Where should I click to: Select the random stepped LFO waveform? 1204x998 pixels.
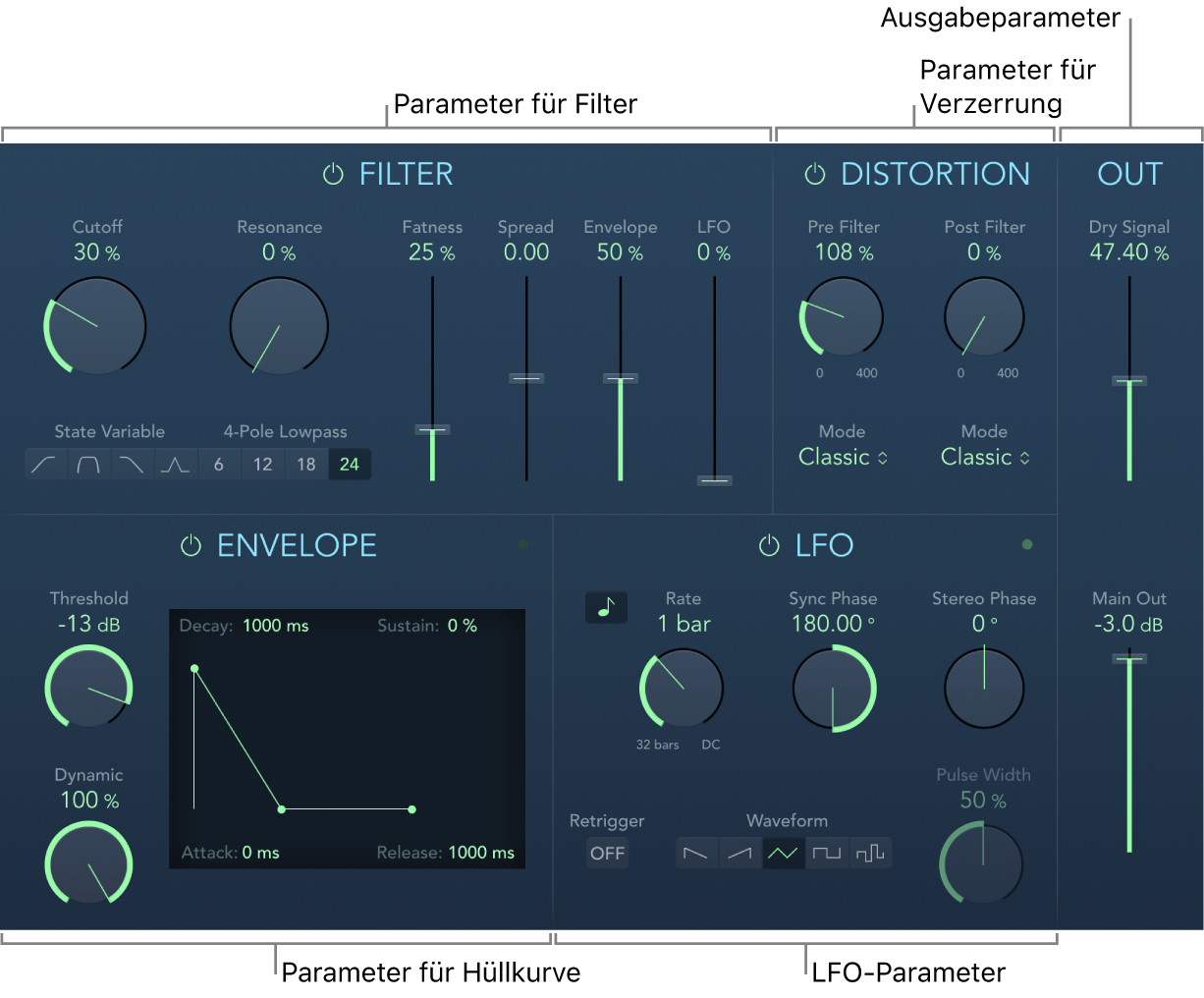pyautogui.click(x=870, y=854)
